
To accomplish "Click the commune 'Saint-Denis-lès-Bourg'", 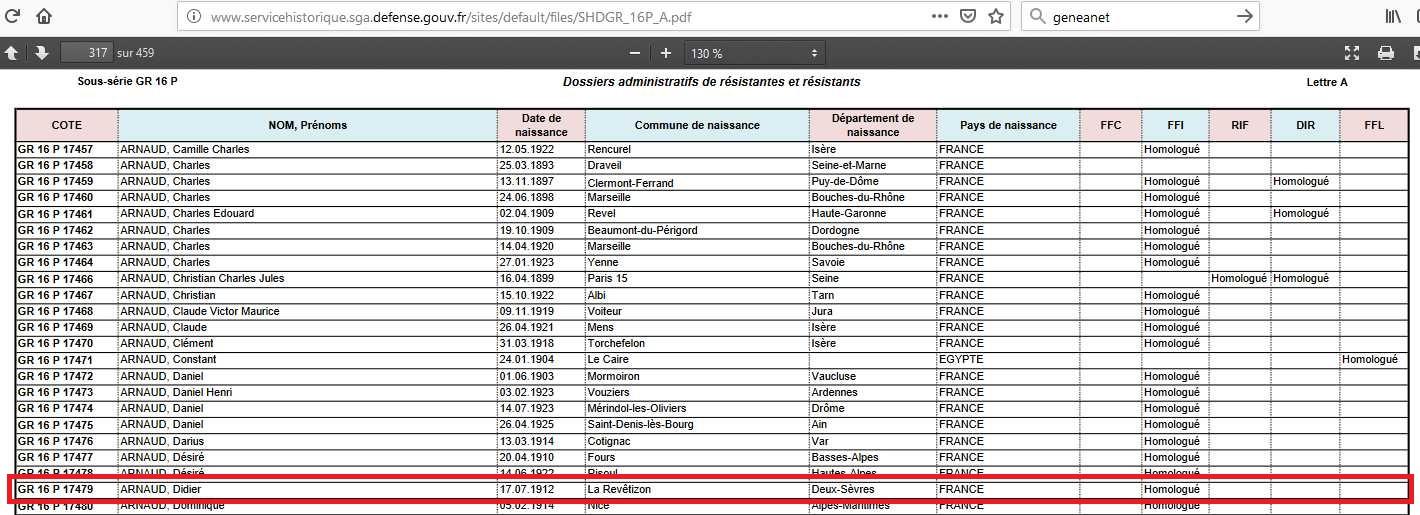I will pyautogui.click(x=640, y=424).
